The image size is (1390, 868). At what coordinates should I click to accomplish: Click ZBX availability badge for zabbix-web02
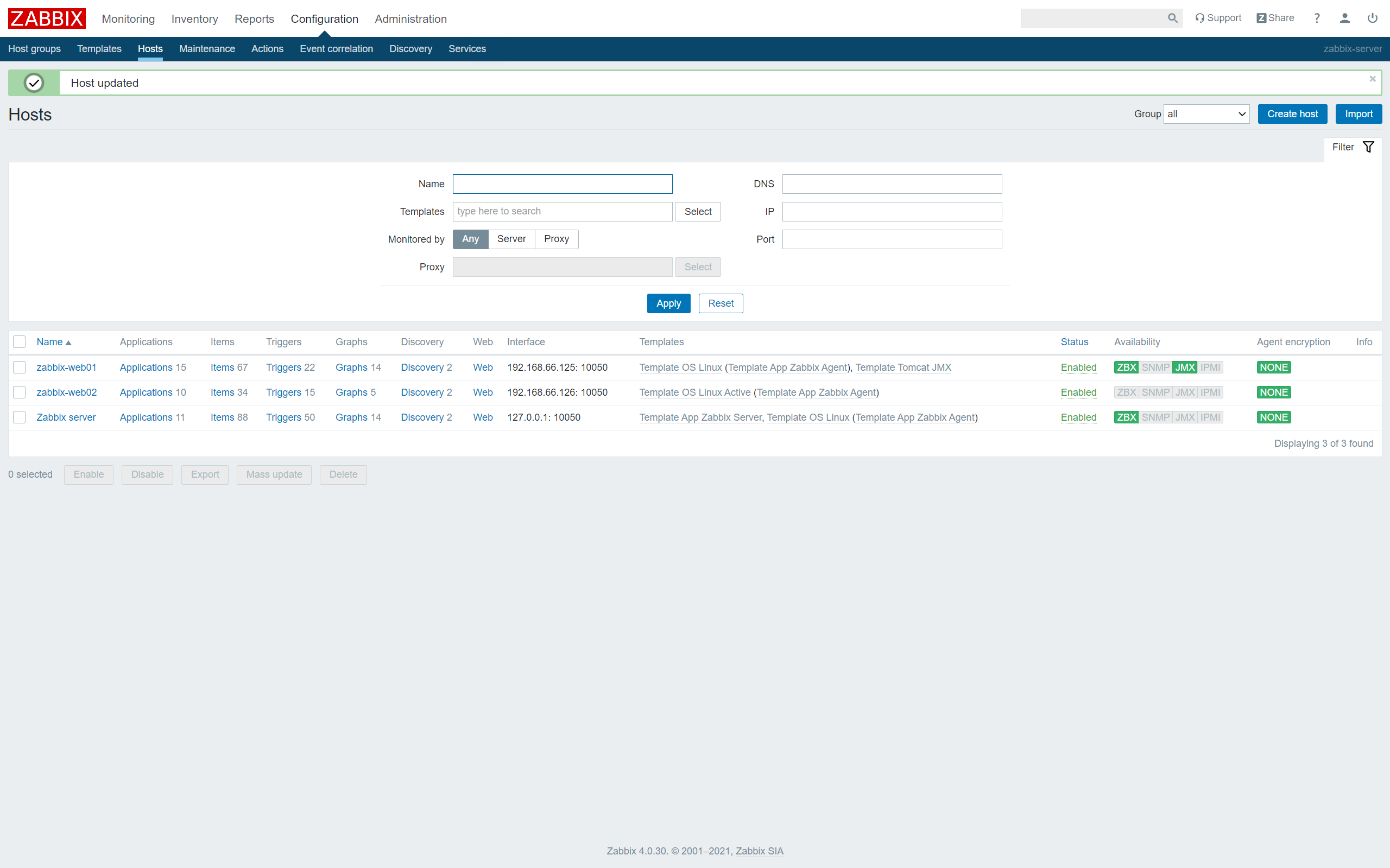tap(1126, 392)
